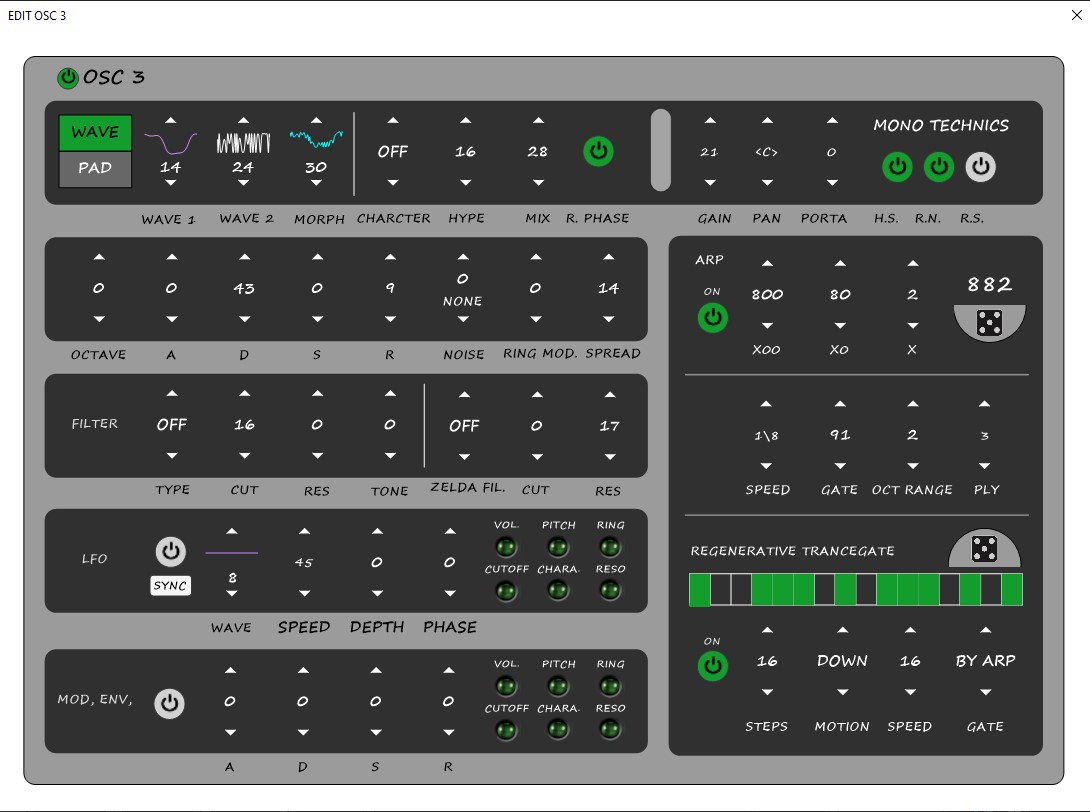Toggle the LFO power button
1090x812 pixels.
coord(170,551)
